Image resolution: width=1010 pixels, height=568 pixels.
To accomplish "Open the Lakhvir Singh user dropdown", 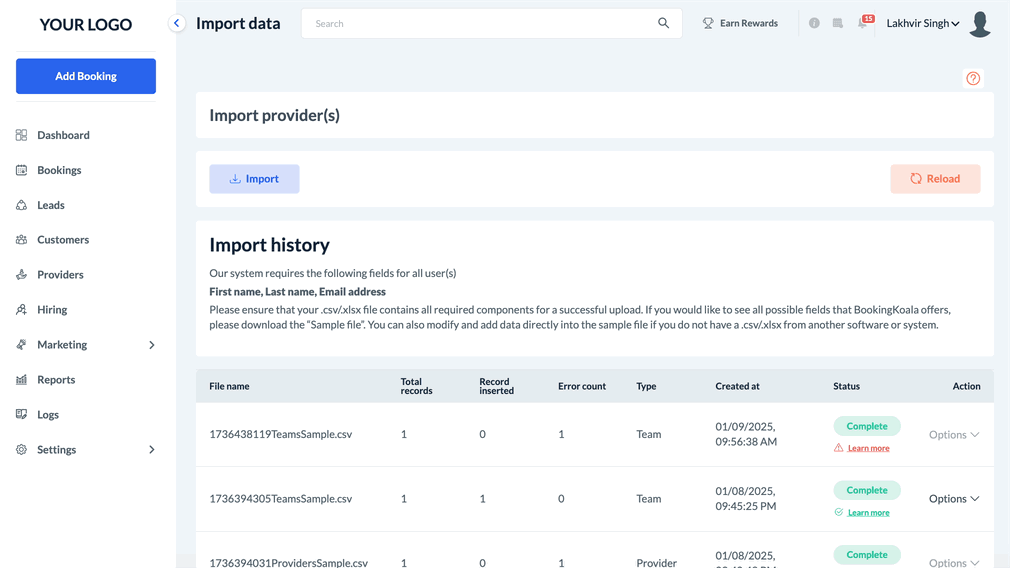I will click(x=922, y=23).
